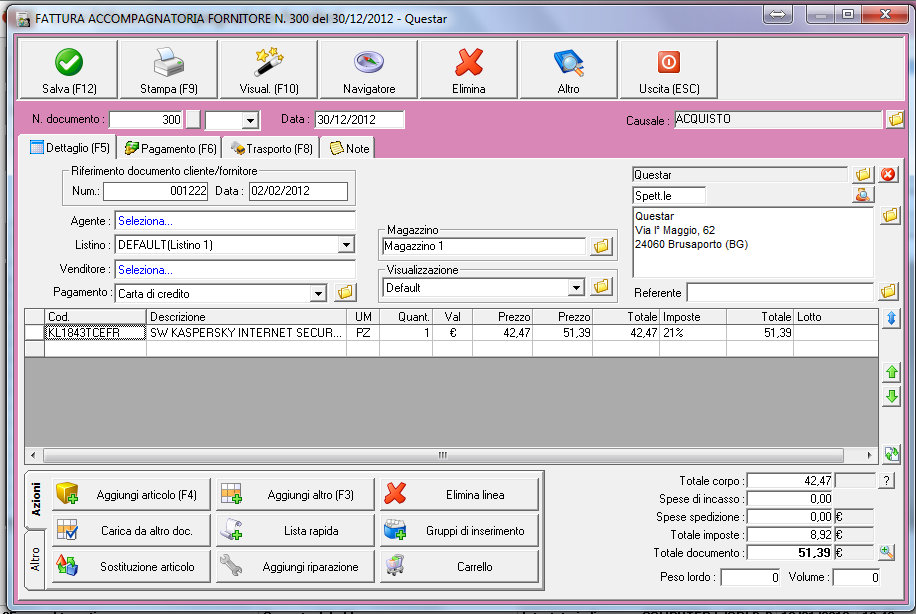Move the selected row up with the green arrow

891,372
